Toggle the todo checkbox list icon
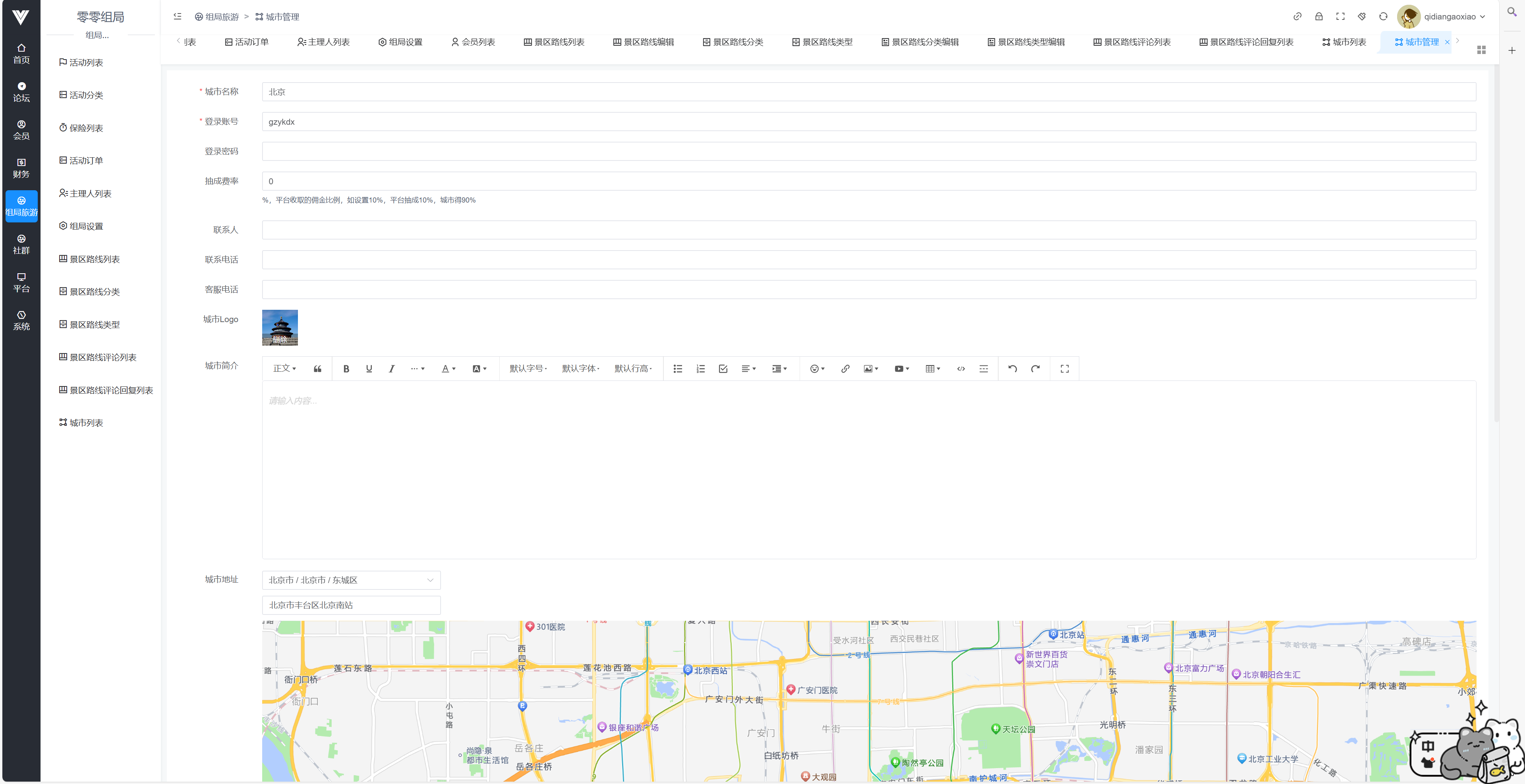1525x784 pixels. pyautogui.click(x=723, y=369)
